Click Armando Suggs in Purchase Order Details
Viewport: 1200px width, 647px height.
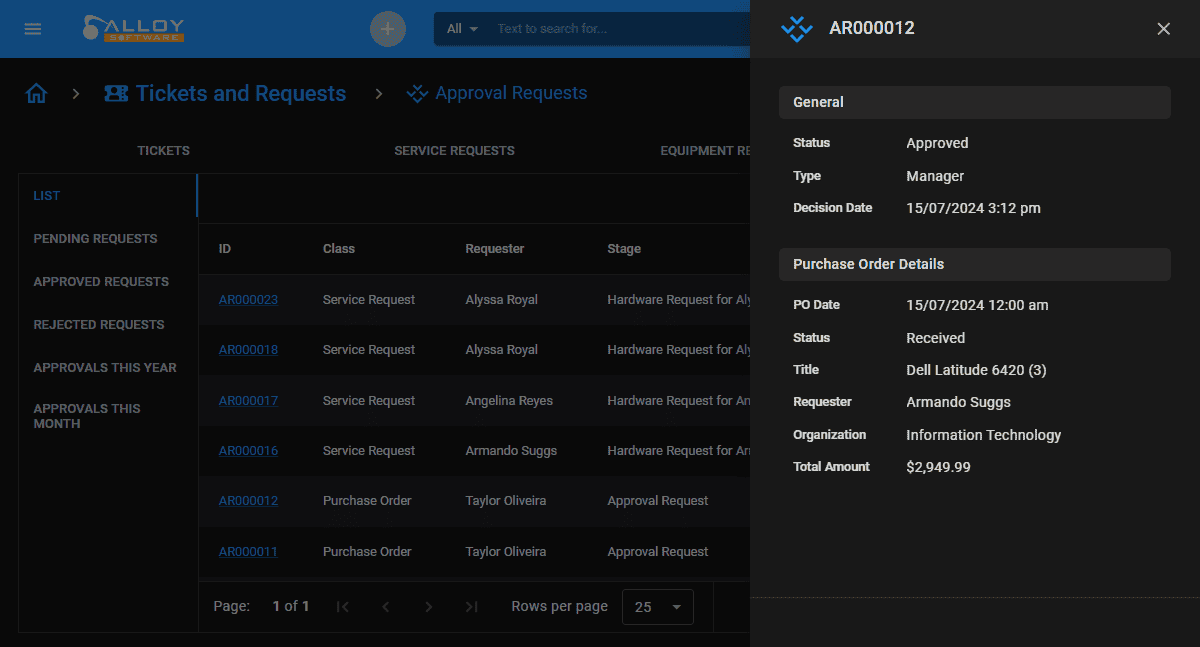tap(958, 402)
